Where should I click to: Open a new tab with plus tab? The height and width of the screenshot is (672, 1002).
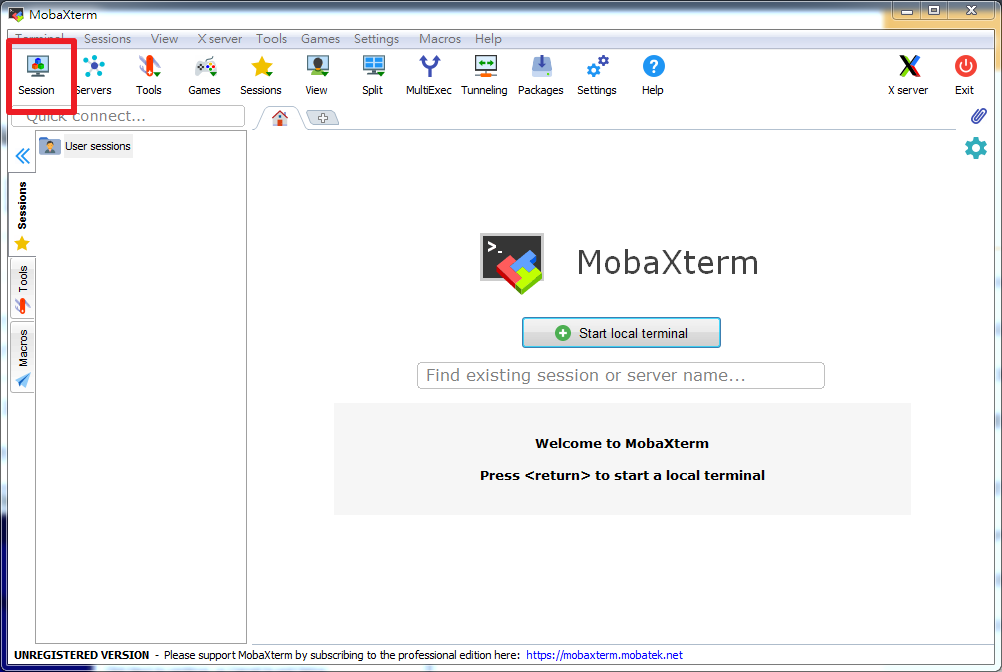click(x=323, y=118)
